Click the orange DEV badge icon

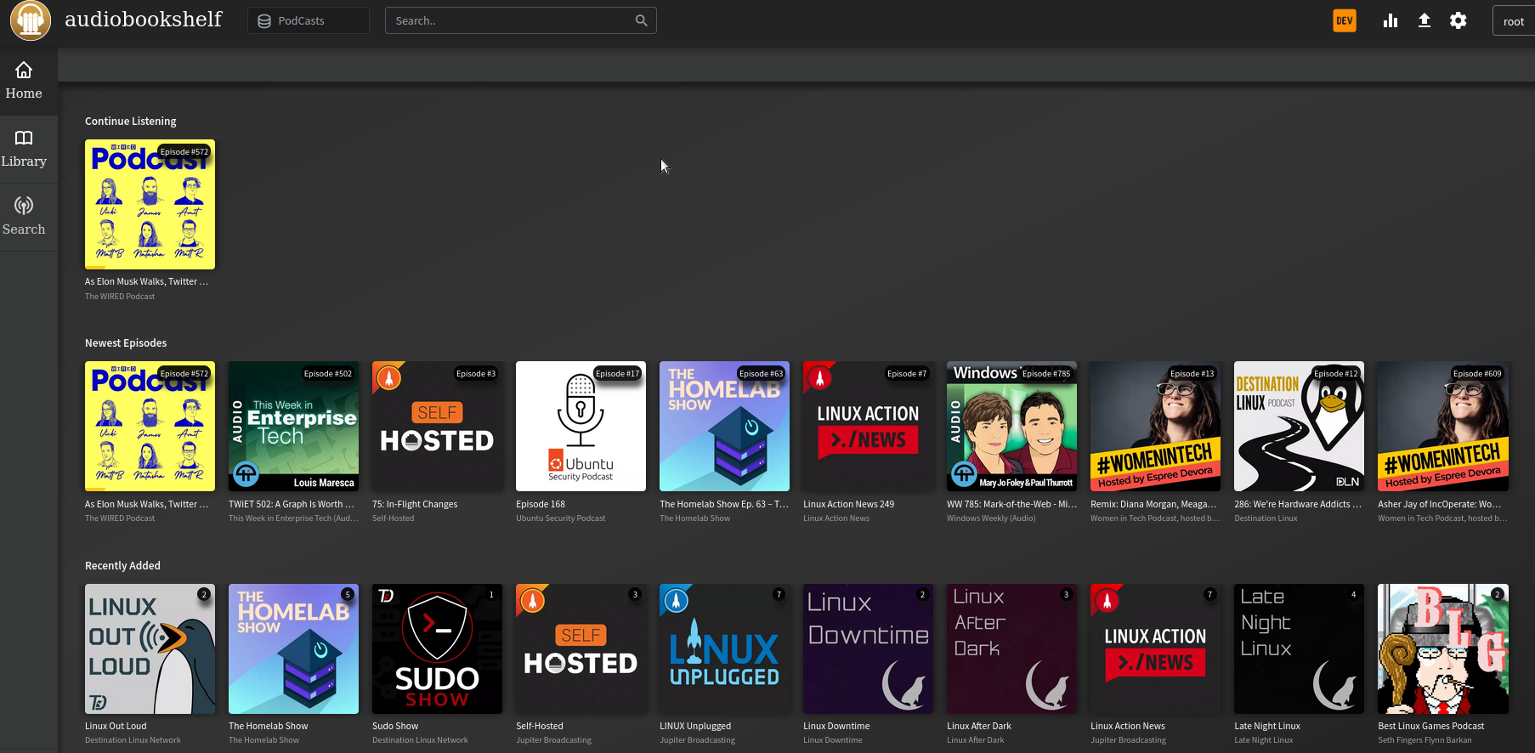pyautogui.click(x=1344, y=20)
